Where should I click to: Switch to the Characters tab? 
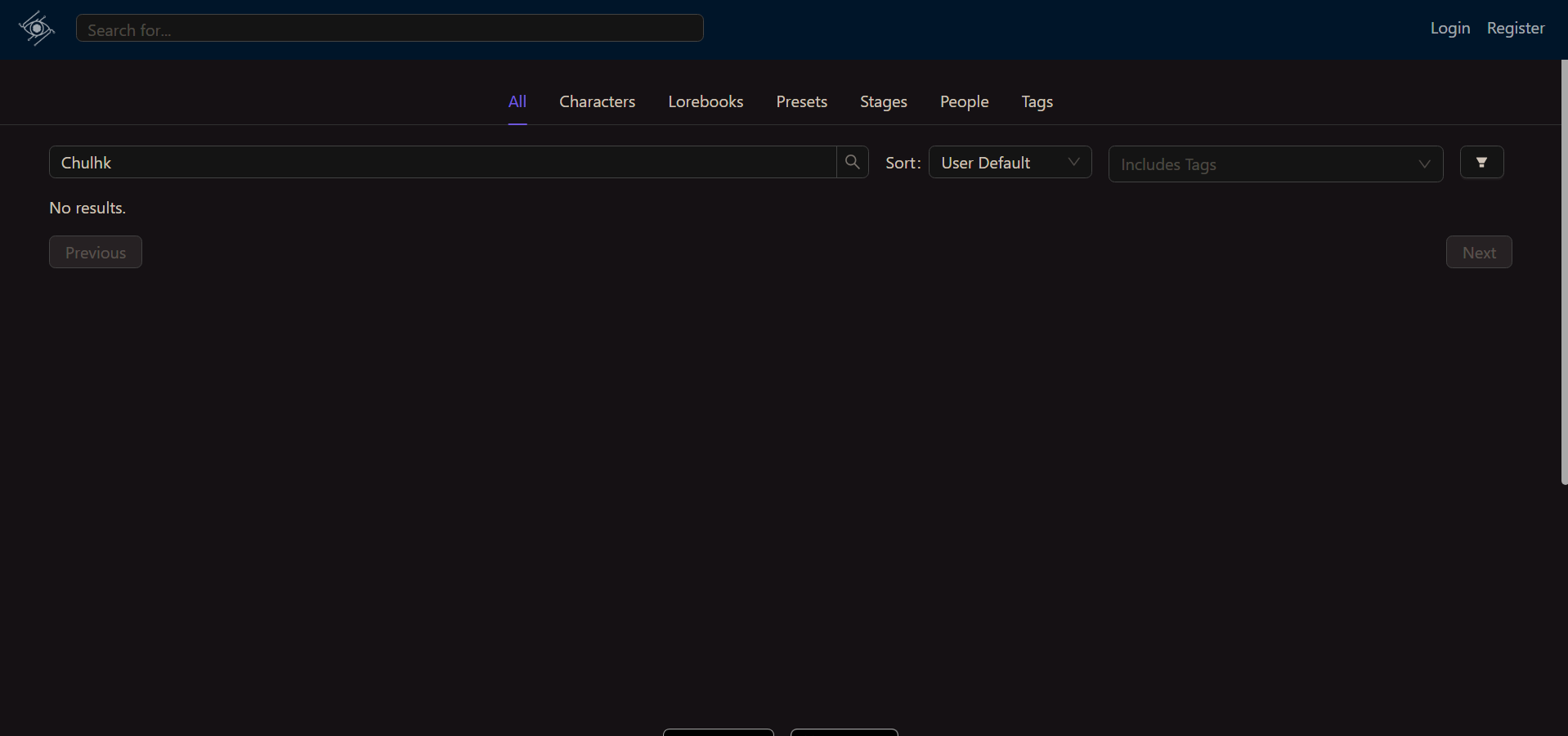[597, 101]
